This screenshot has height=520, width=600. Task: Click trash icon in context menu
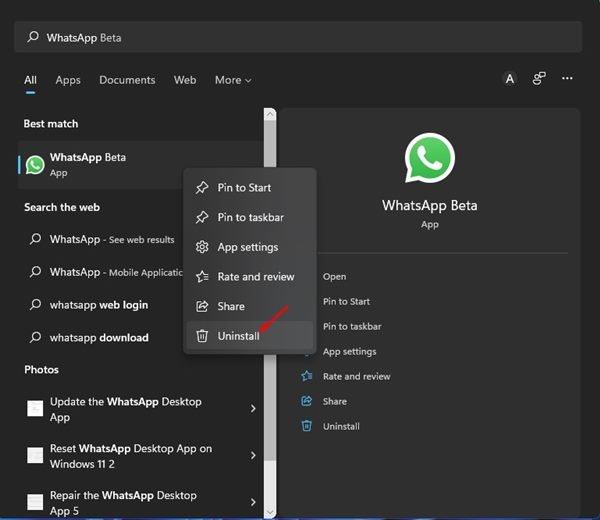202,336
